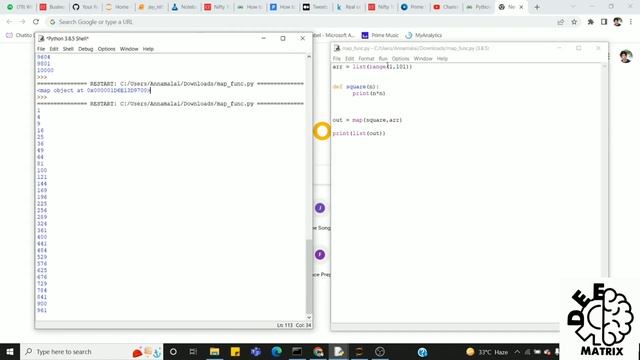Image resolution: width=640 pixels, height=360 pixels.
Task: Reload the Chrome page
Action: pyautogui.click(x=36, y=22)
